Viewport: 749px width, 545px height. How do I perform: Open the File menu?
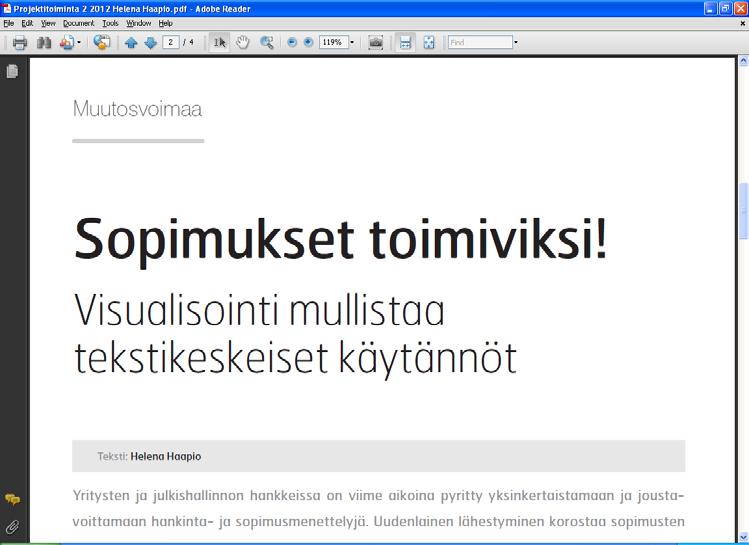(9, 23)
